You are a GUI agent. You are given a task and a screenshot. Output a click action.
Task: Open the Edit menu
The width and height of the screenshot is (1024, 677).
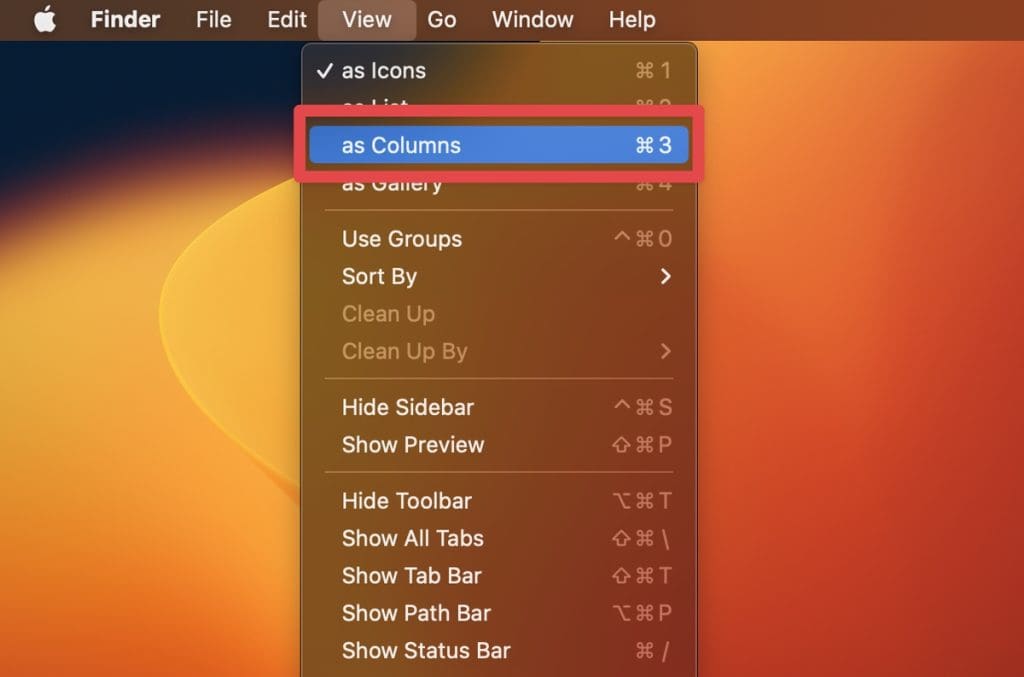pyautogui.click(x=287, y=20)
